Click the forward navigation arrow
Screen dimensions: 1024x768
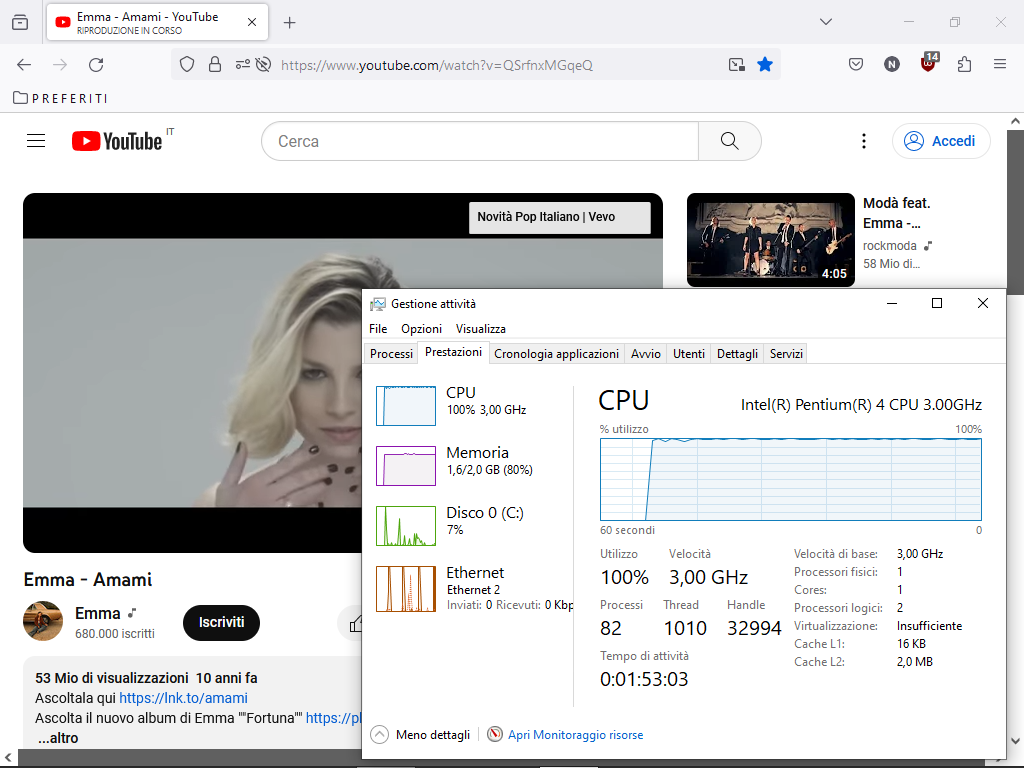pos(60,65)
